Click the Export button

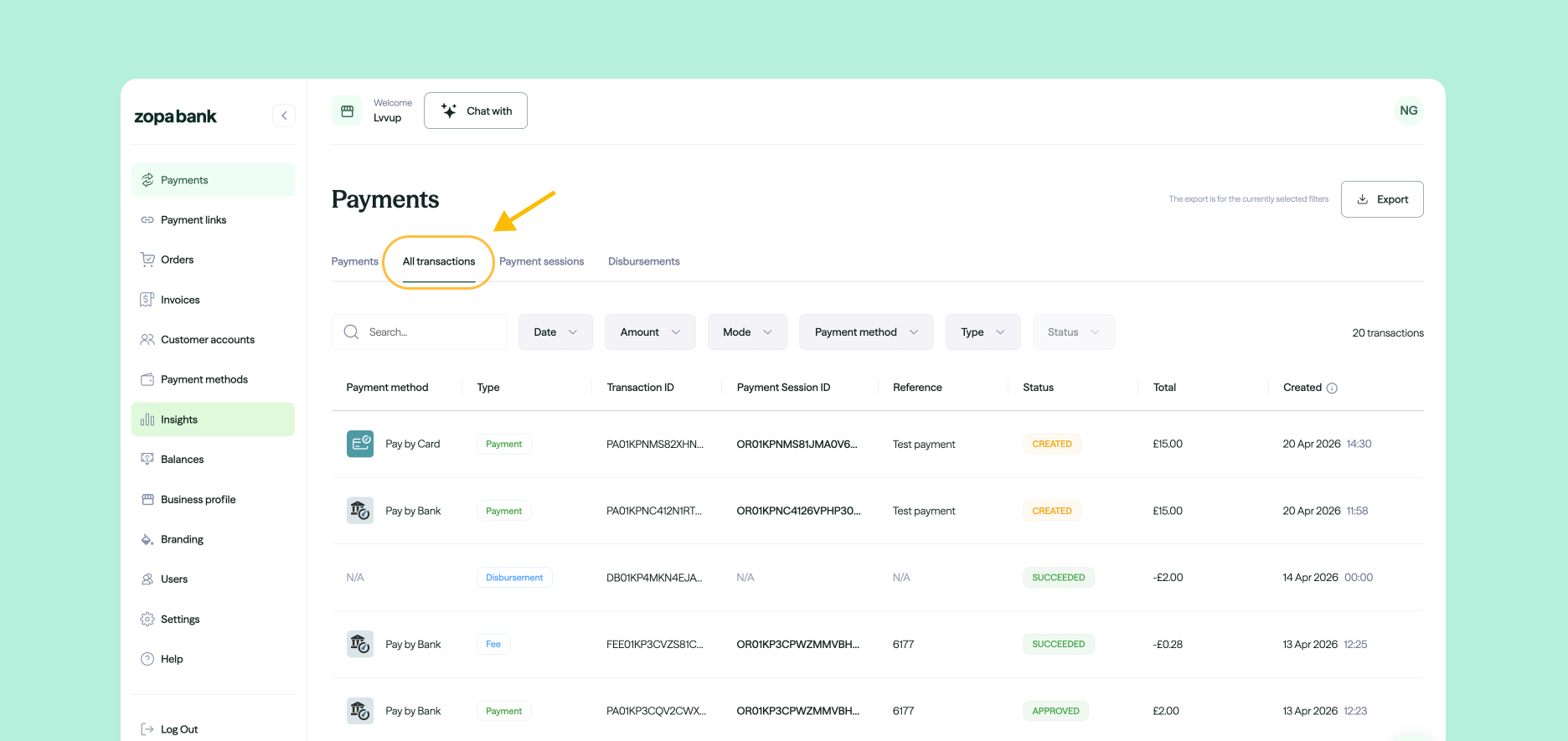1382,199
